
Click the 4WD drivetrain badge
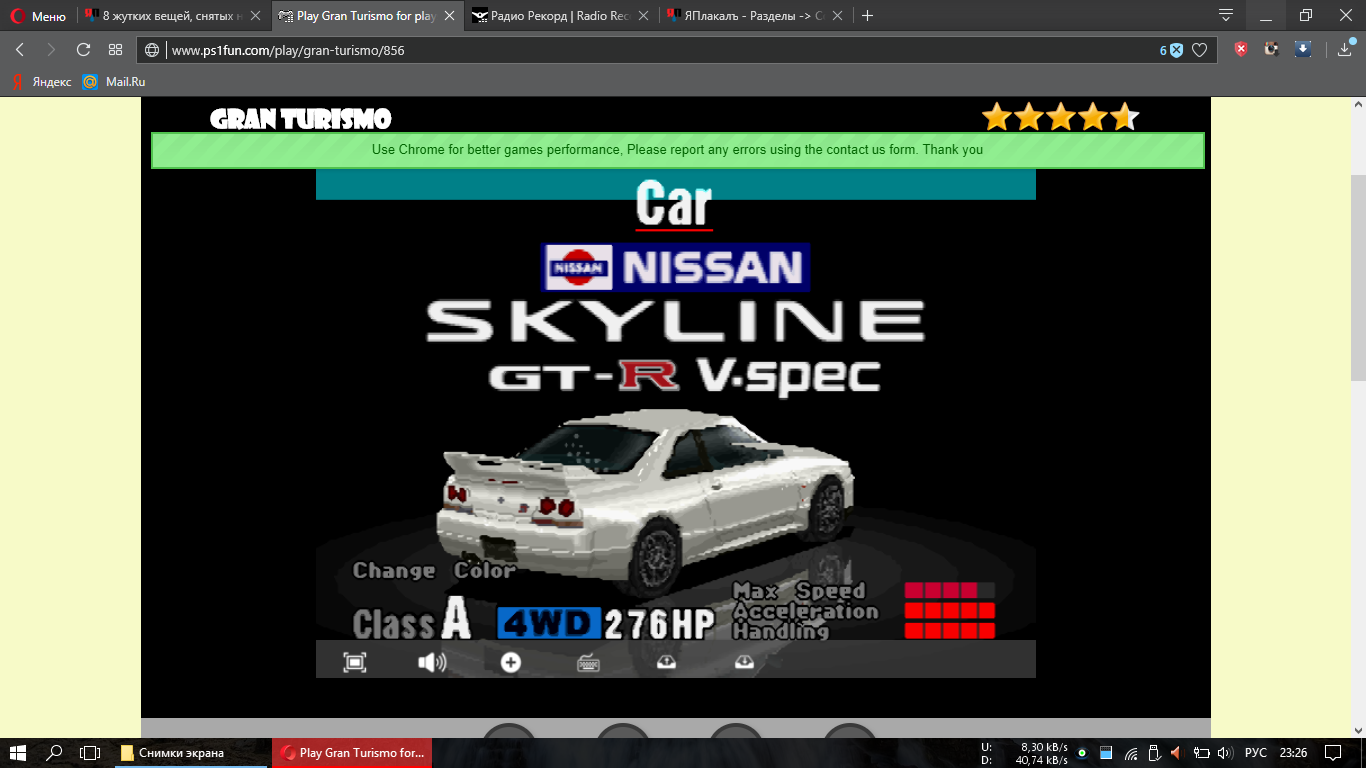coord(549,624)
